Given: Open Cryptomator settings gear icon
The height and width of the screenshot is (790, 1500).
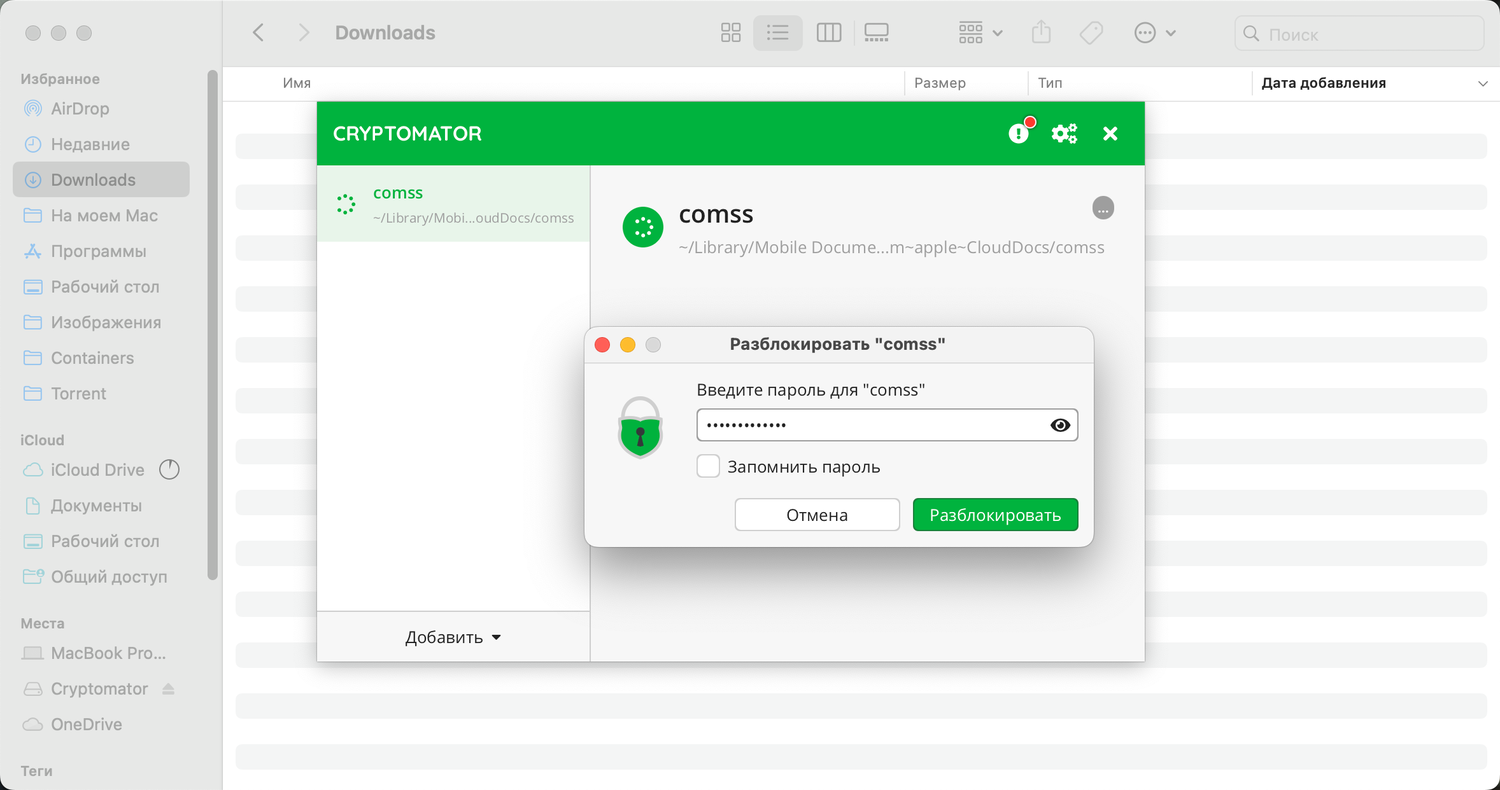Looking at the screenshot, I should 1064,133.
